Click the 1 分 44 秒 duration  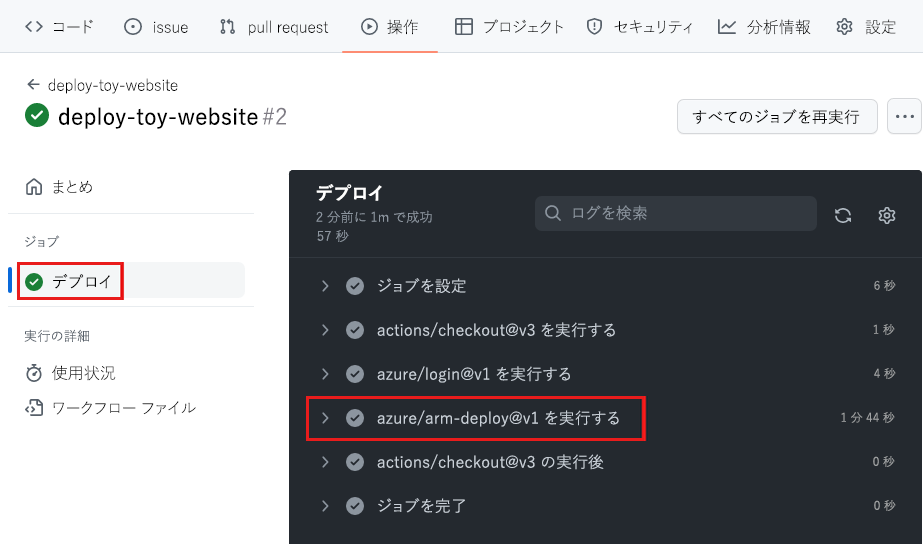(x=868, y=417)
